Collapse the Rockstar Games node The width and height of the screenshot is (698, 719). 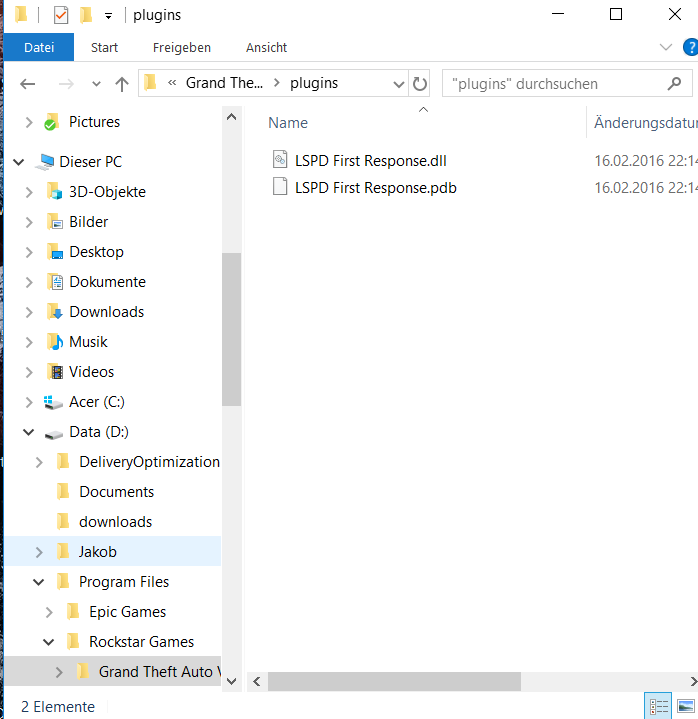(x=49, y=642)
